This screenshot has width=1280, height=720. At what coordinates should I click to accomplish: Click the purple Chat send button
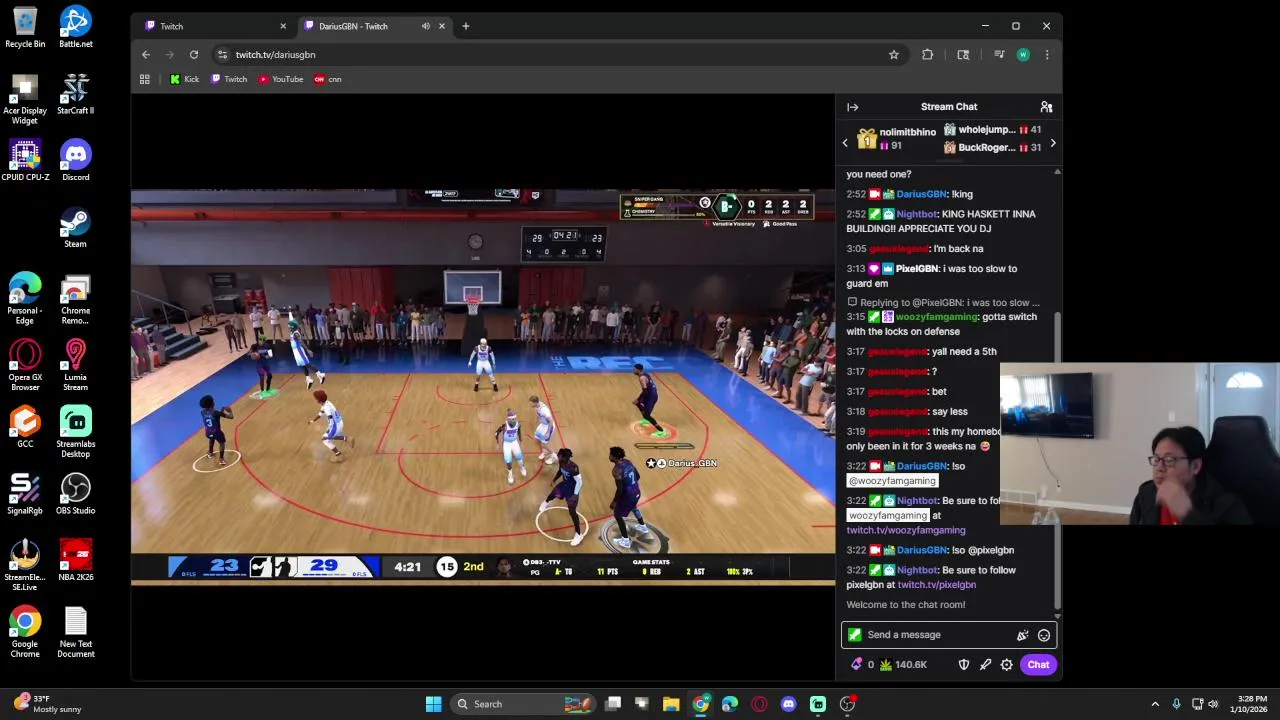point(1038,665)
